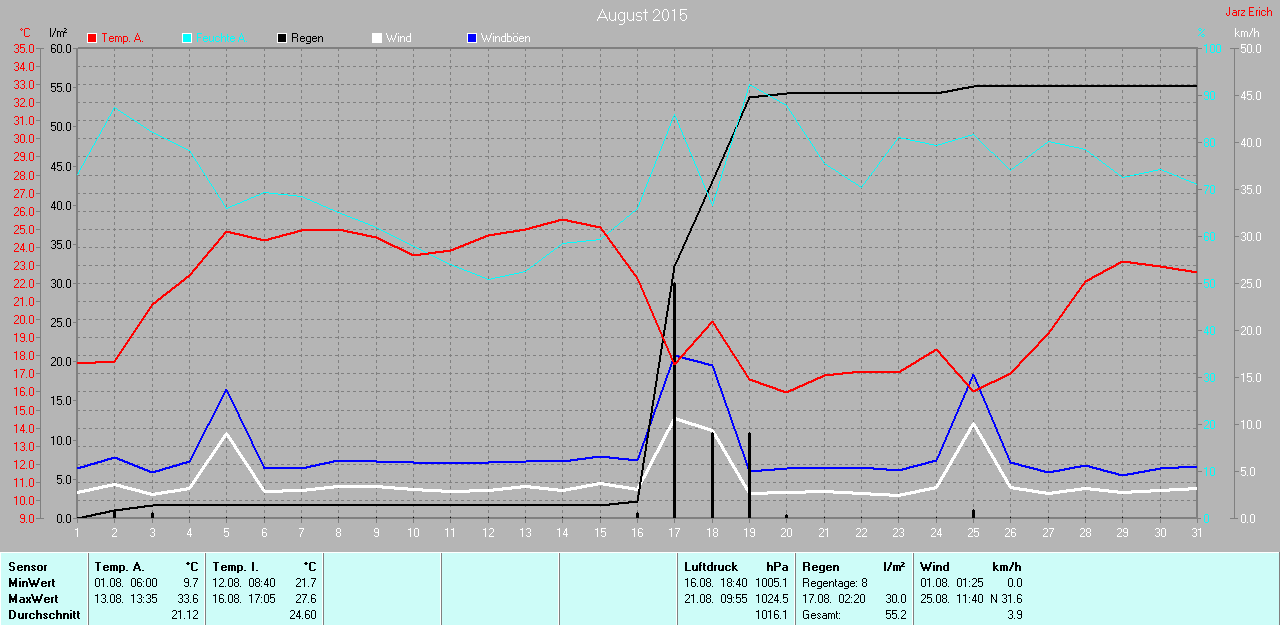Click the red Temp. A. legend swatch
This screenshot has width=1280, height=625.
point(93,38)
